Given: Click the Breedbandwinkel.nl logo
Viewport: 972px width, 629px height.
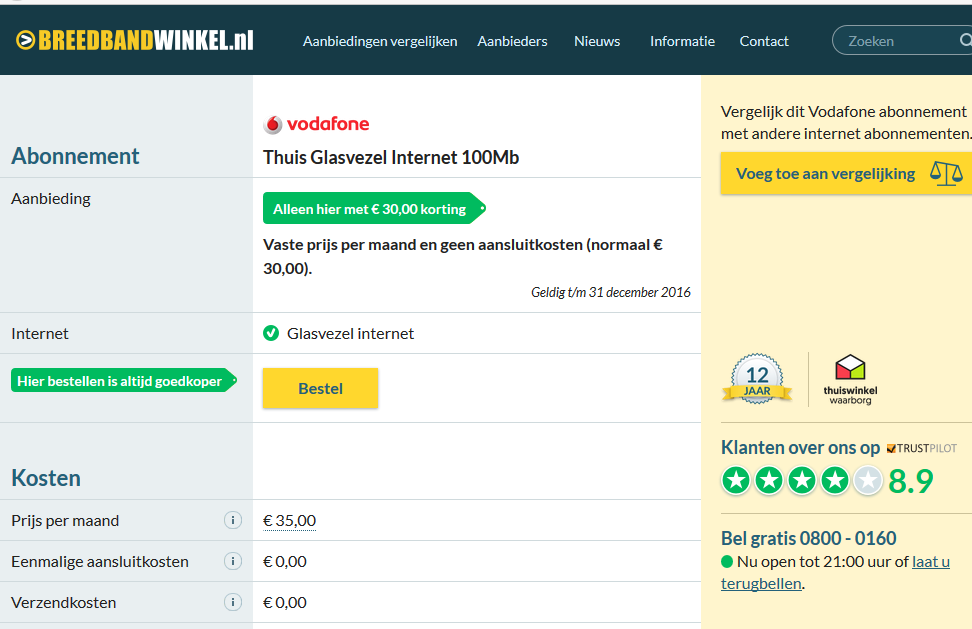Looking at the screenshot, I should pos(135,41).
